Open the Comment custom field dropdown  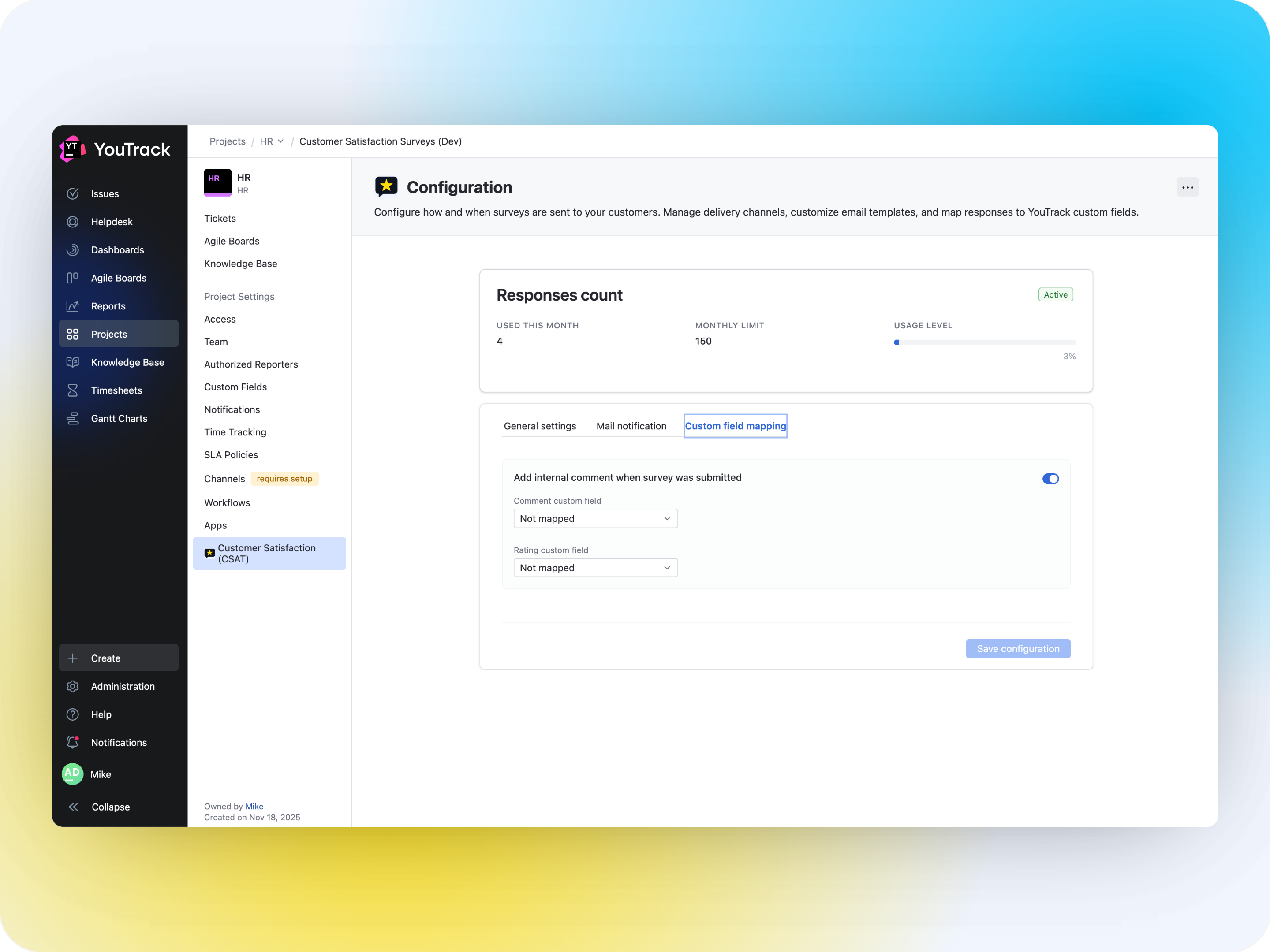coord(595,518)
